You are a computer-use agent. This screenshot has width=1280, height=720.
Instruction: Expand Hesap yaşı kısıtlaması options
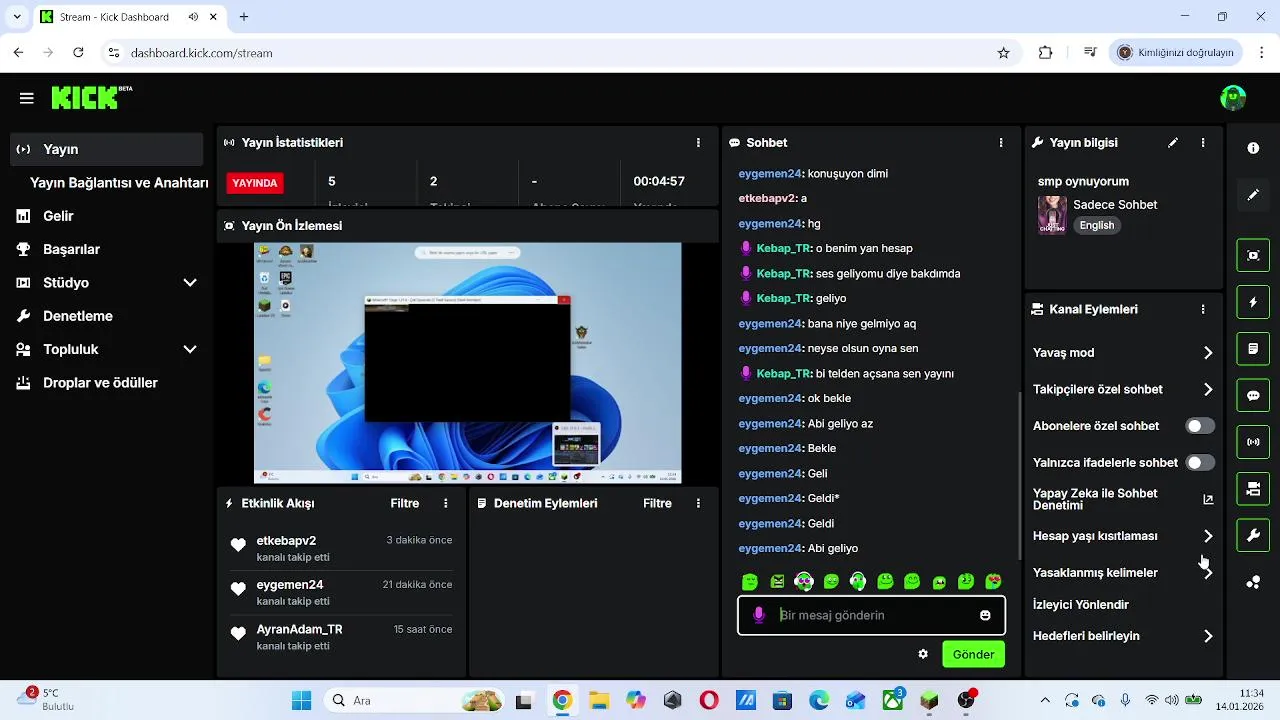1208,536
